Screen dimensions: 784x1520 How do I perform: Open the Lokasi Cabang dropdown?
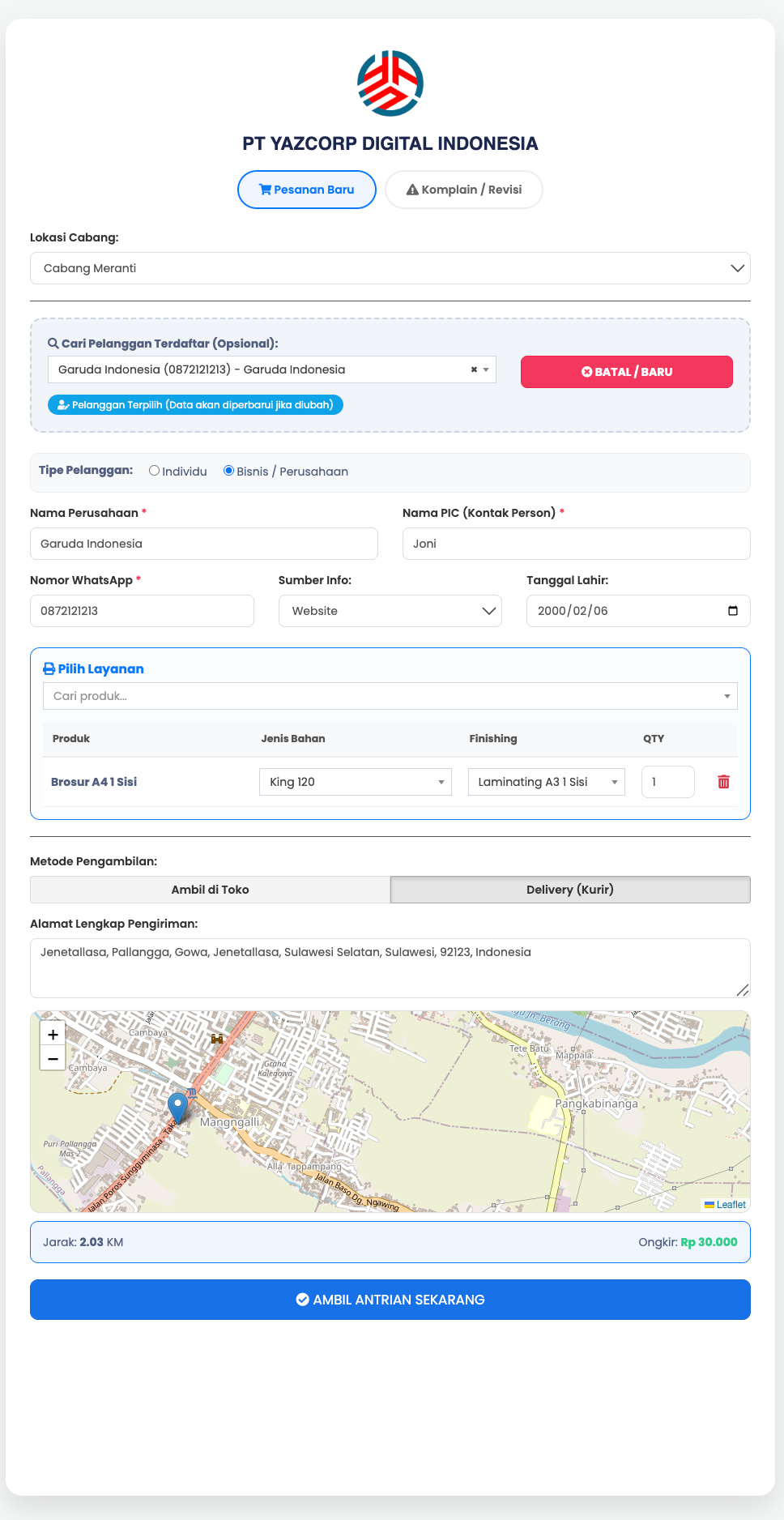click(390, 268)
